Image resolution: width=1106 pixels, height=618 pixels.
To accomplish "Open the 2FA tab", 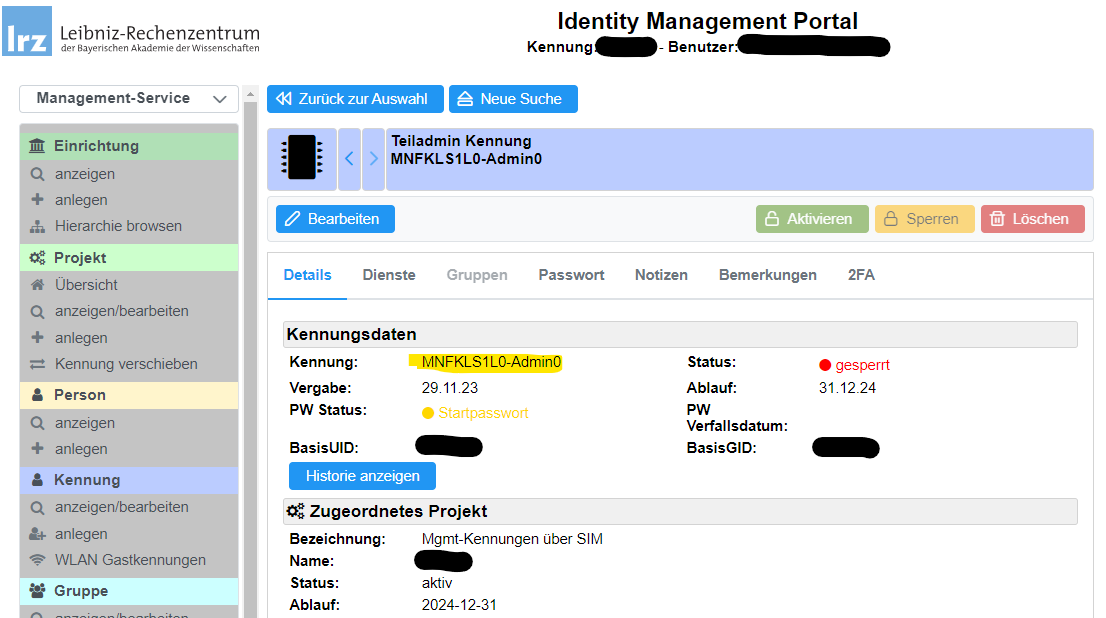I will coord(861,275).
